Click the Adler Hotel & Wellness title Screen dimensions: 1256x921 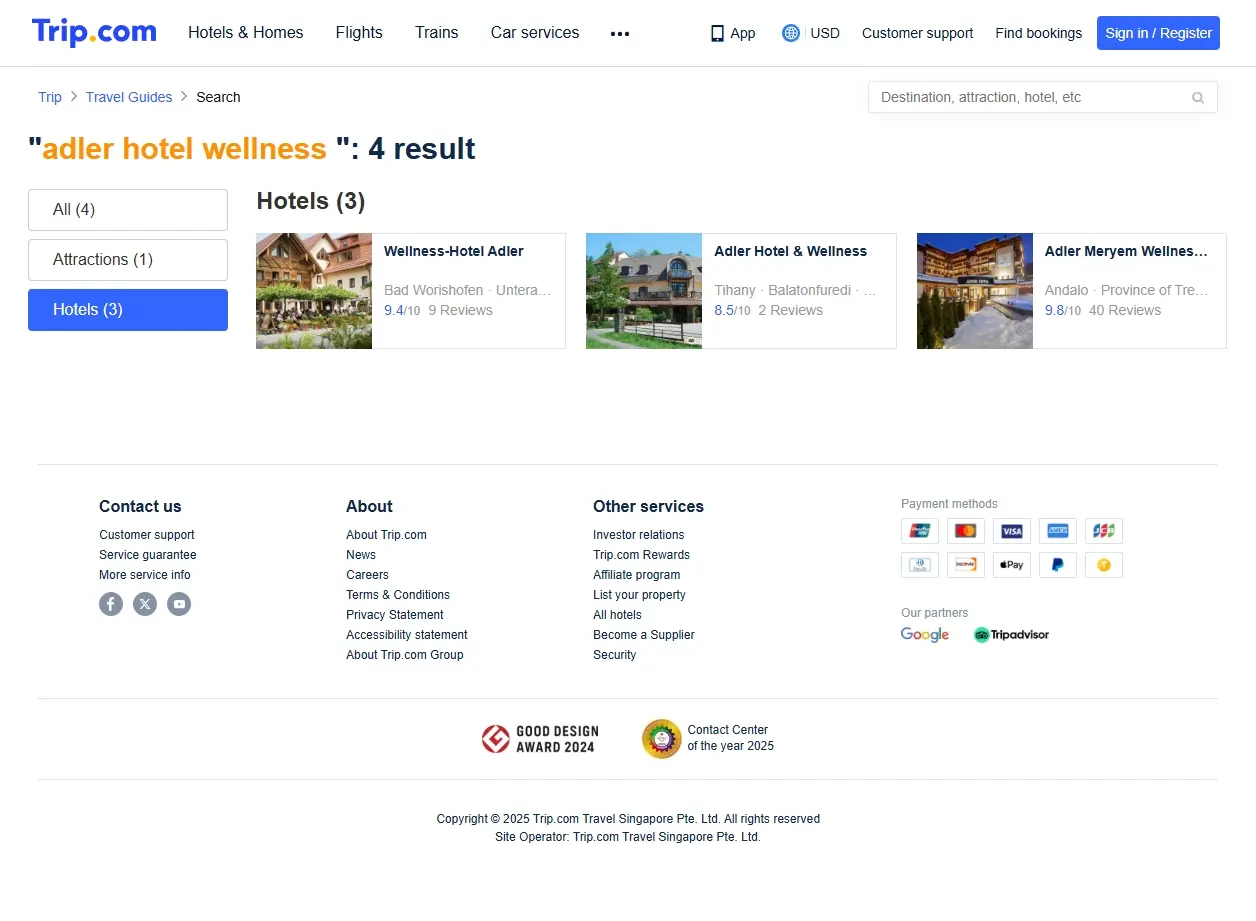[x=790, y=251]
